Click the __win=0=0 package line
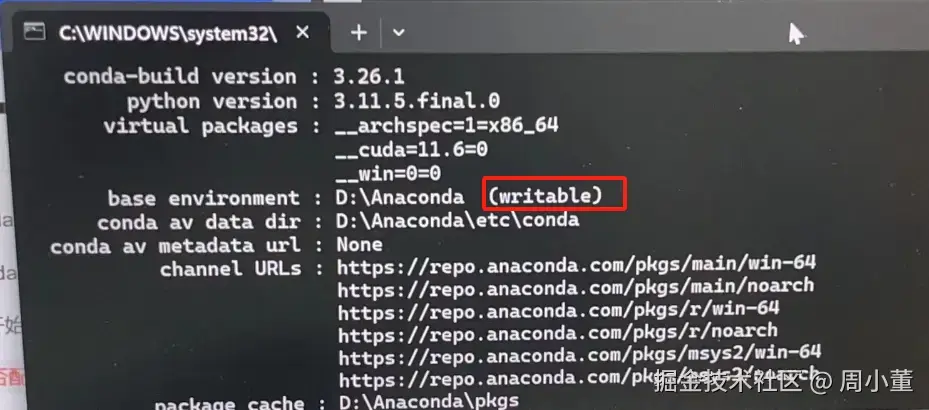 [x=388, y=174]
